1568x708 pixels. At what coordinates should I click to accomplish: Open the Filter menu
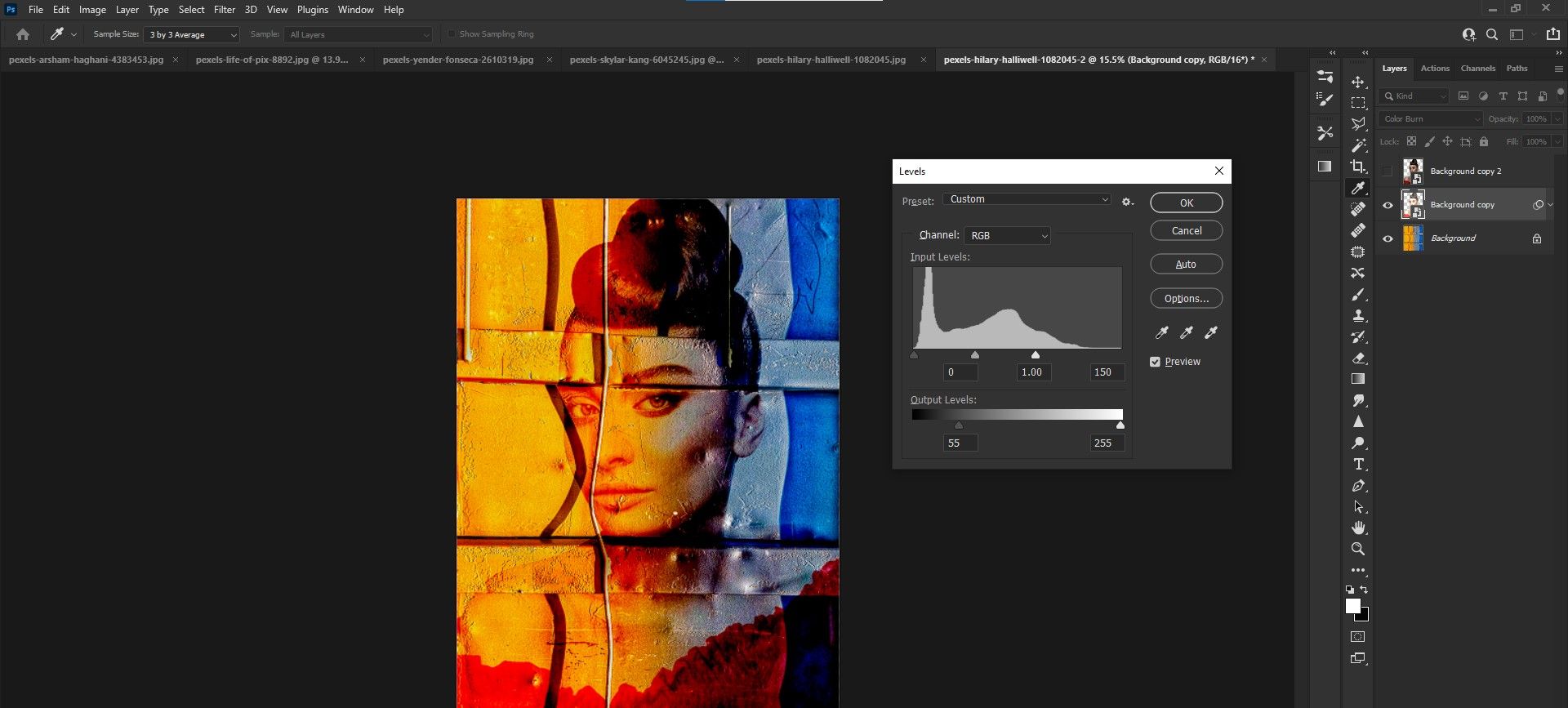224,10
